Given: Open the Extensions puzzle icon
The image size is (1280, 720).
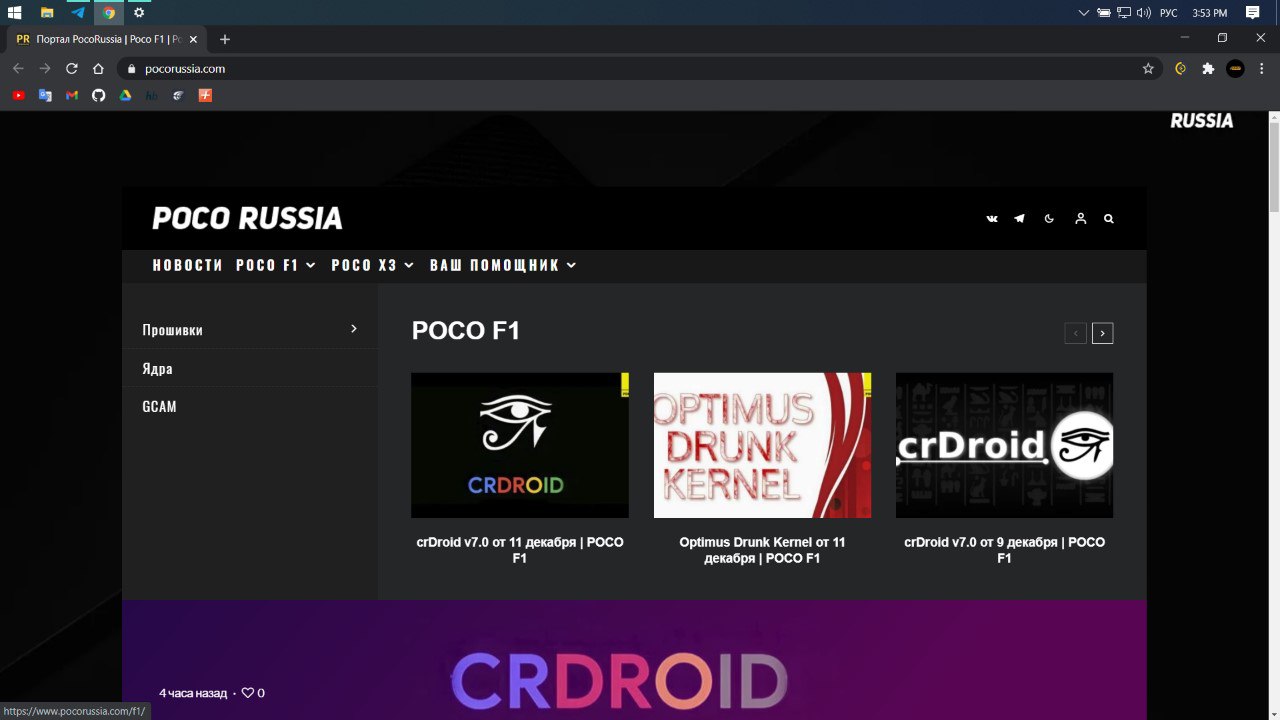Looking at the screenshot, I should click(x=1208, y=69).
